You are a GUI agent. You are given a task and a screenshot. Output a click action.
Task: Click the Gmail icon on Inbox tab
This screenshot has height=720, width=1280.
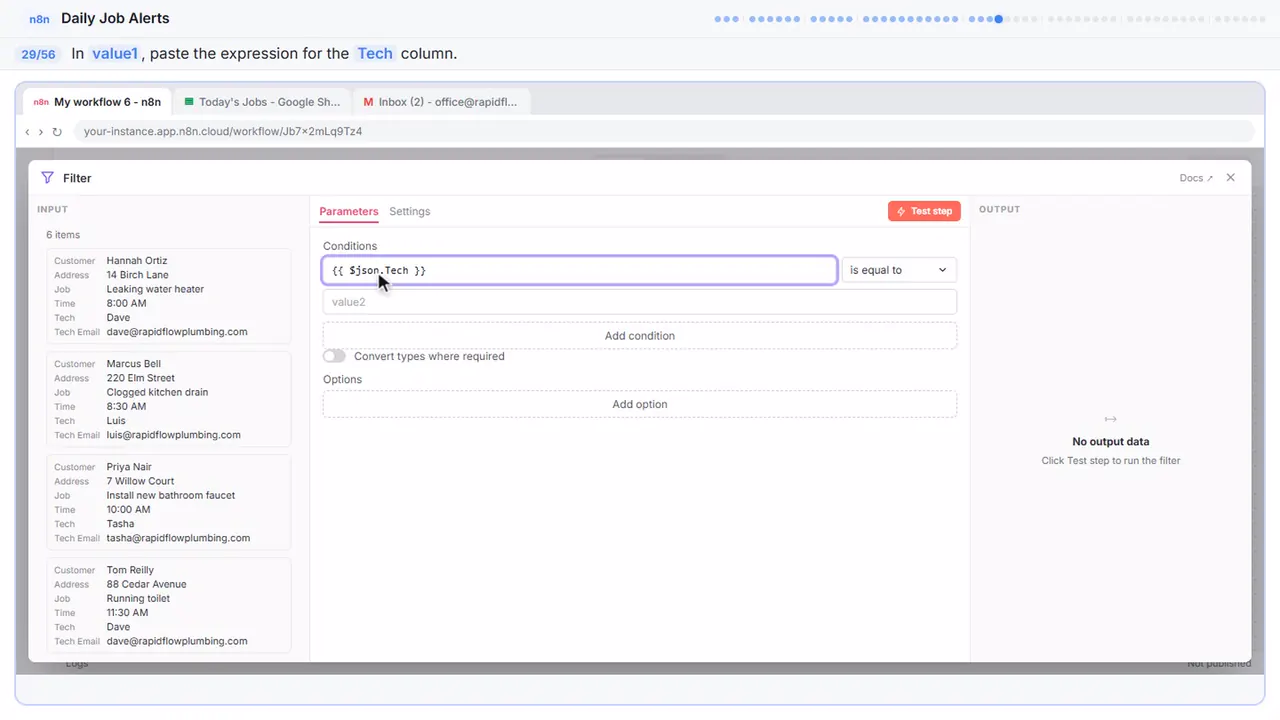[x=369, y=102]
